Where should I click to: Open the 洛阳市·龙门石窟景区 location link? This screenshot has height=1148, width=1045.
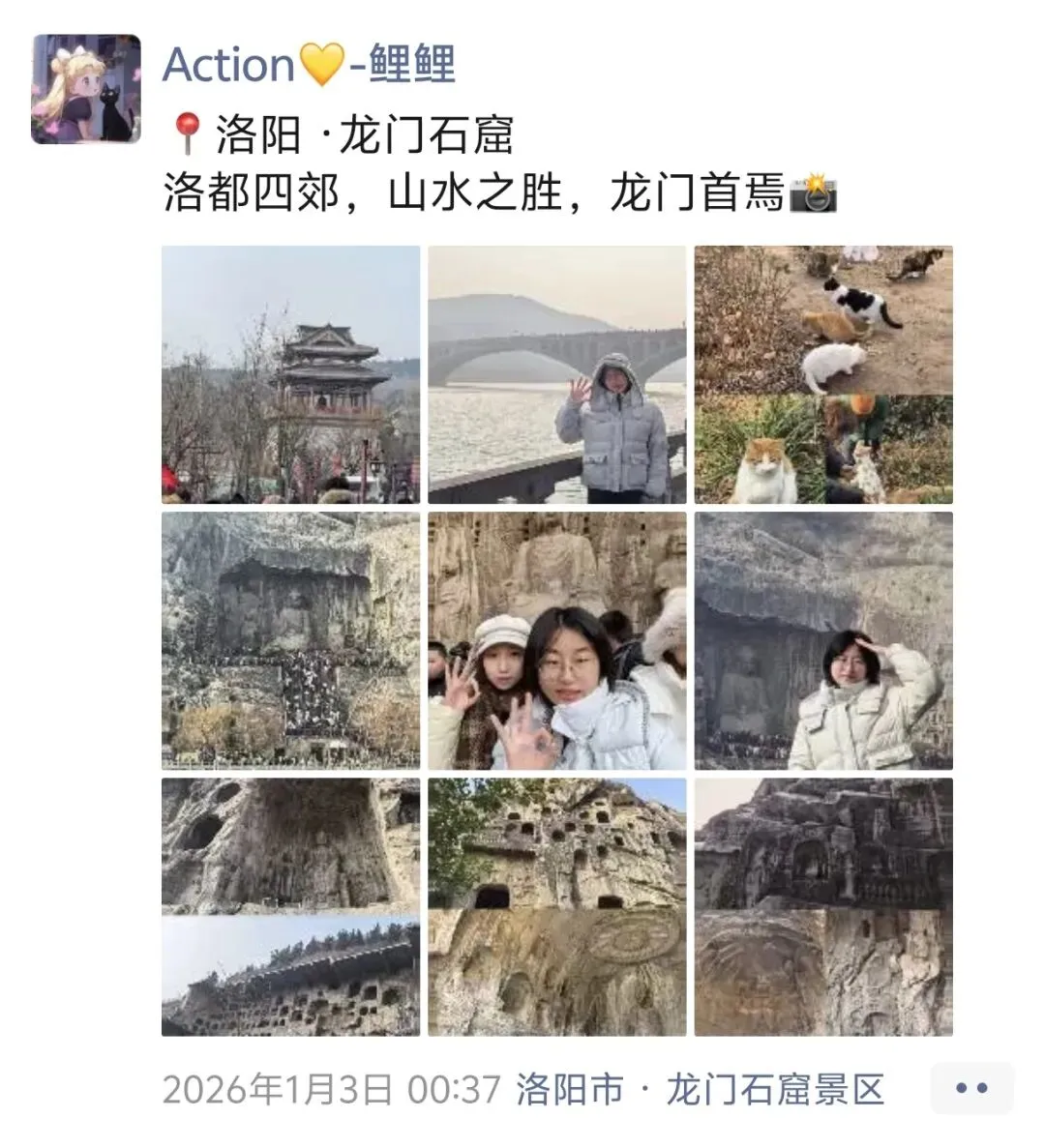pos(701,1089)
